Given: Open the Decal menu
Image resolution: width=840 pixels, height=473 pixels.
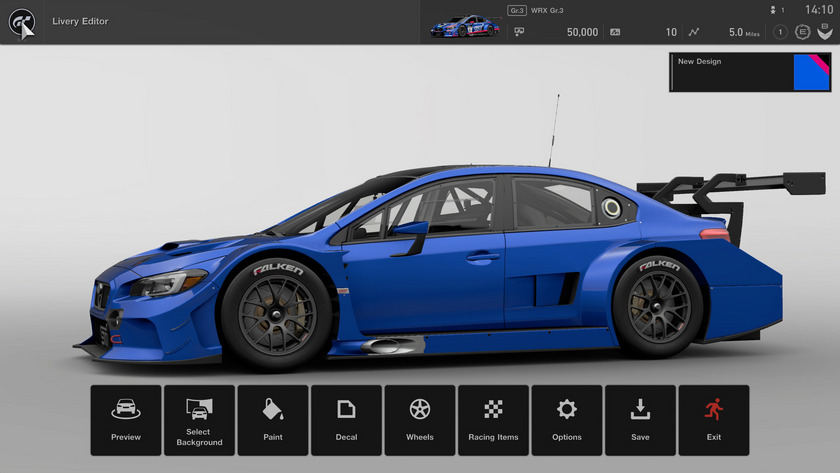Looking at the screenshot, I should pyautogui.click(x=346, y=420).
